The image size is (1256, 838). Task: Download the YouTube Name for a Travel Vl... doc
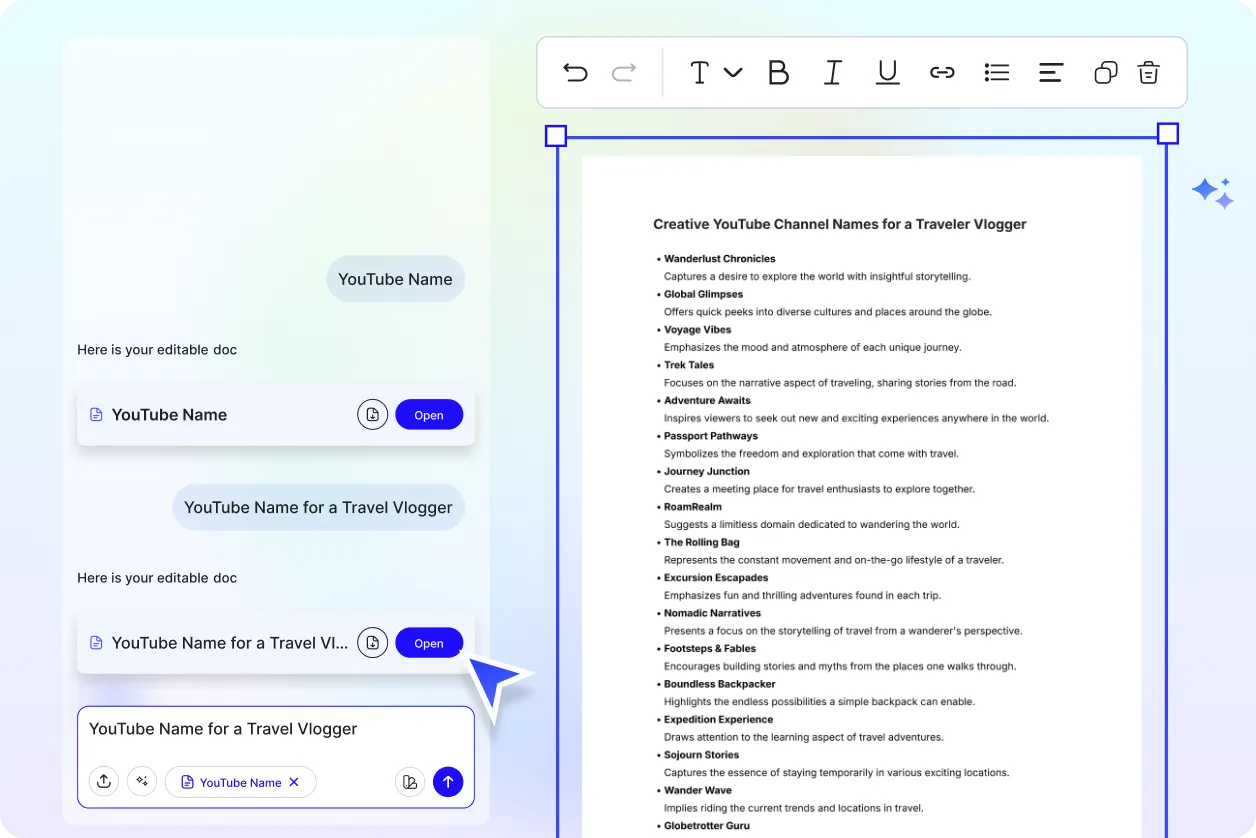(x=372, y=642)
